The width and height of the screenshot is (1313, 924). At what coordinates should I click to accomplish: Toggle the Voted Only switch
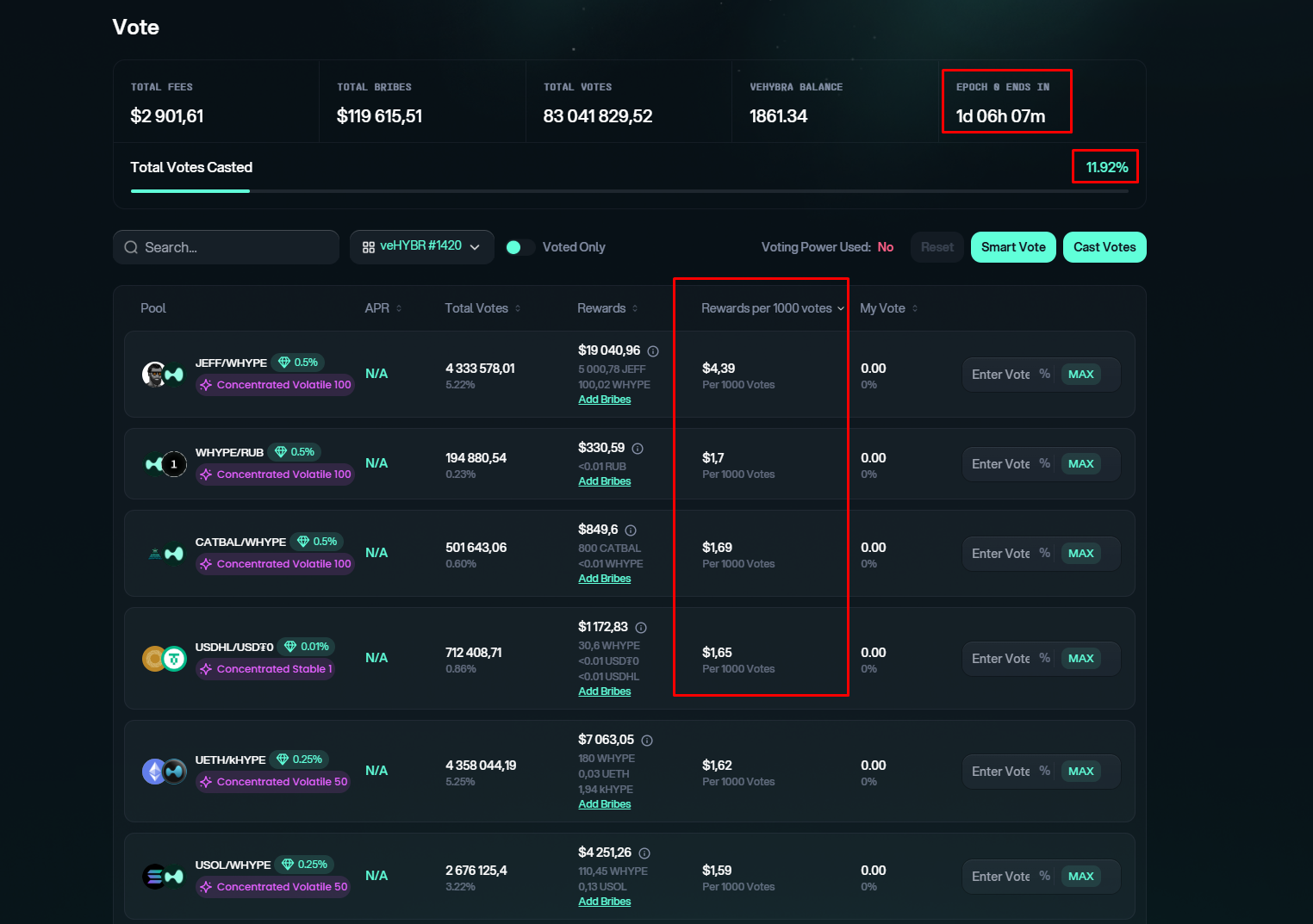click(520, 248)
